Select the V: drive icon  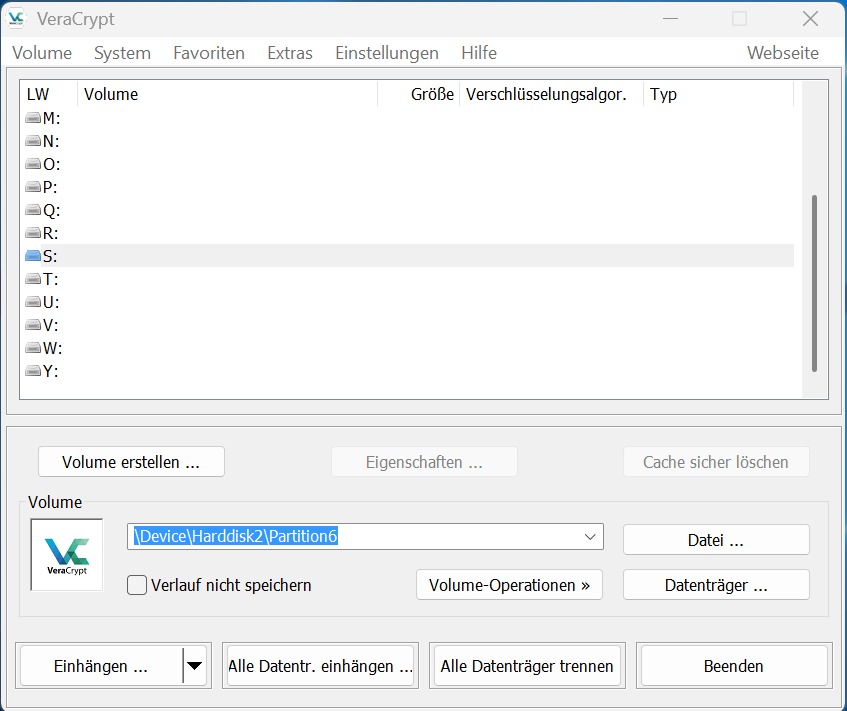[33, 325]
